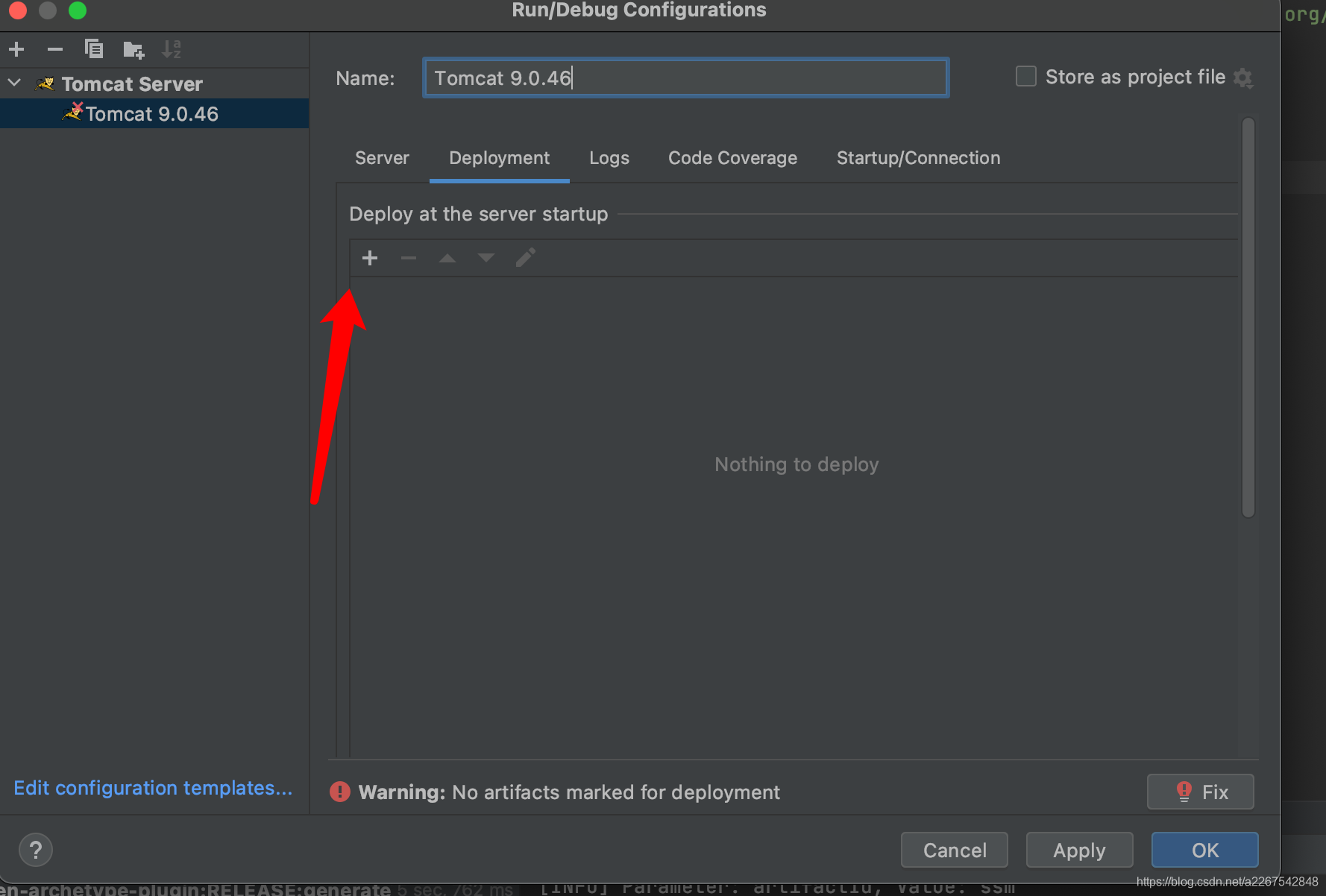The height and width of the screenshot is (896, 1326).
Task: Click the Apply button
Action: [1079, 850]
